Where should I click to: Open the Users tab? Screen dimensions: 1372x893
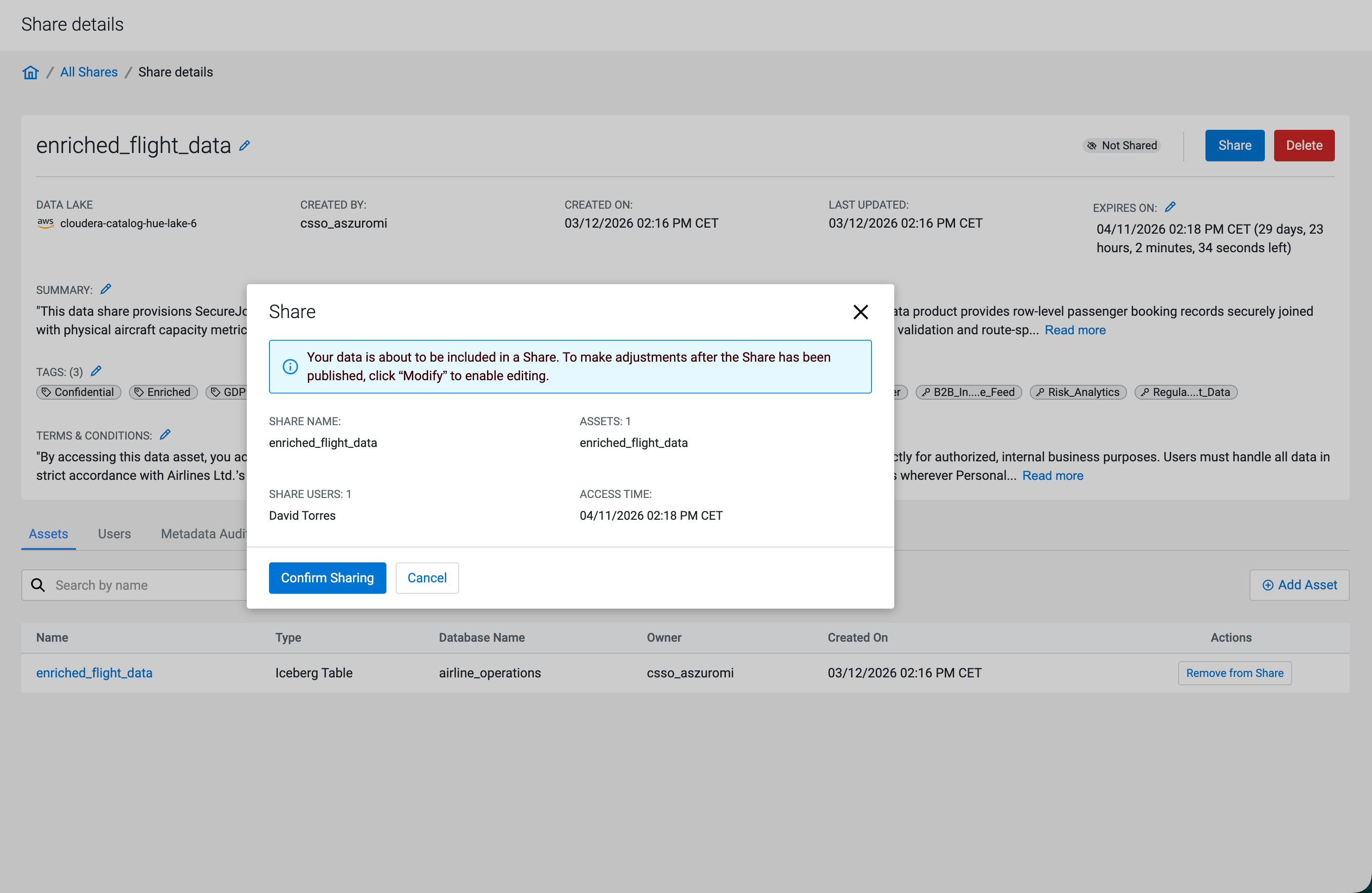(x=114, y=534)
